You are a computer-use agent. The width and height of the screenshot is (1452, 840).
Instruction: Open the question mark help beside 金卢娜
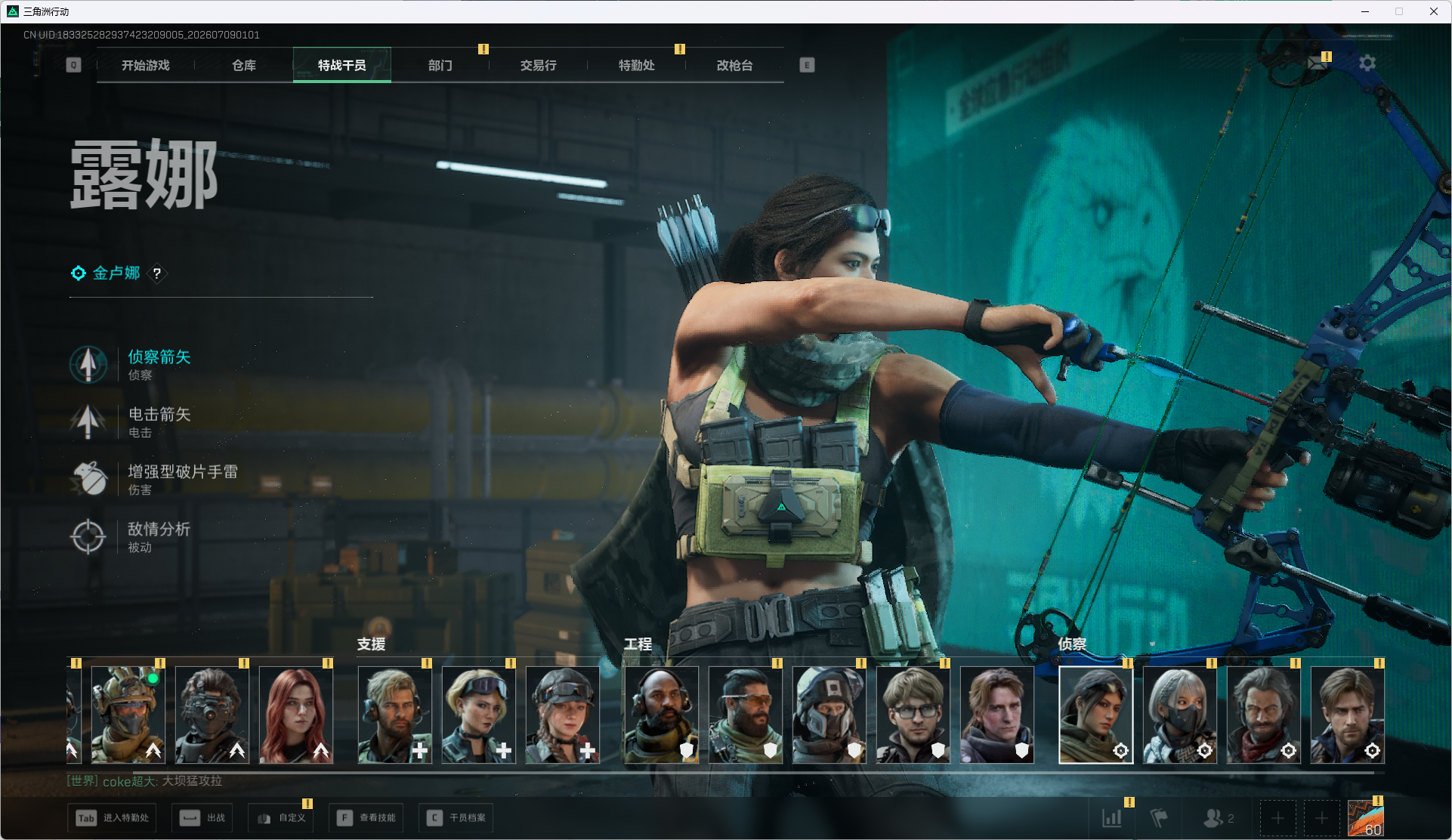click(156, 273)
